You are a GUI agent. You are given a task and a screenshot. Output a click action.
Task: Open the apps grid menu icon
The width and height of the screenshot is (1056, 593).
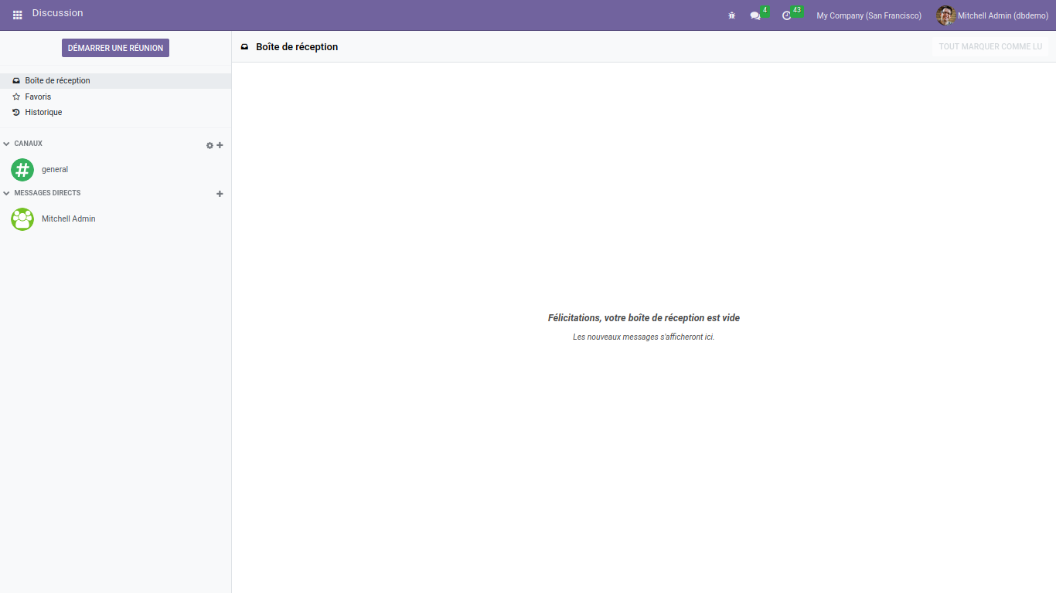17,14
